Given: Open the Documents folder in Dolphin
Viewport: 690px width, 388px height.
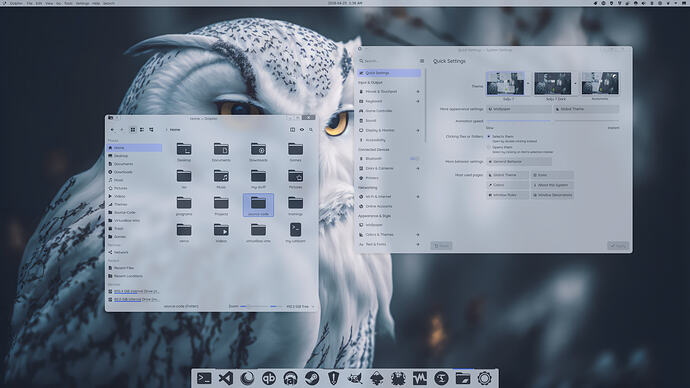Looking at the screenshot, I should coord(221,152).
